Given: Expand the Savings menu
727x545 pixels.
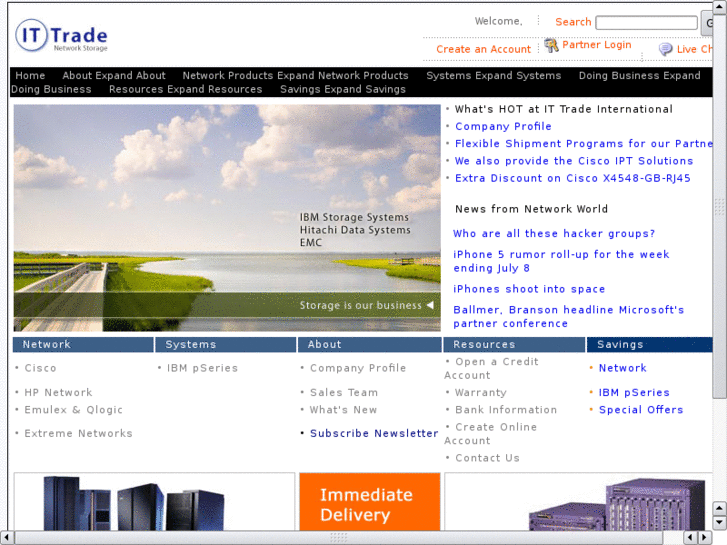Looking at the screenshot, I should pyautogui.click(x=343, y=89).
